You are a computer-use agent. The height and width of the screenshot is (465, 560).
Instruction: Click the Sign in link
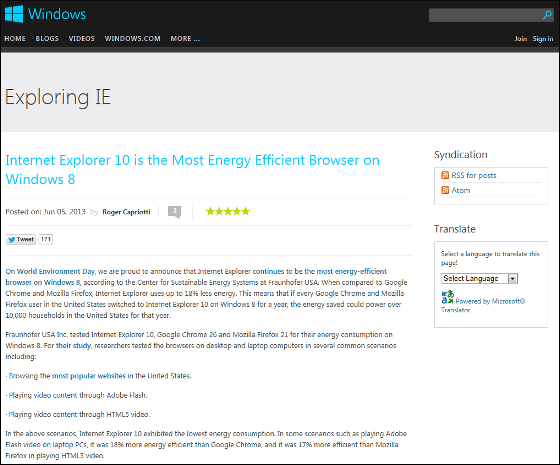543,39
